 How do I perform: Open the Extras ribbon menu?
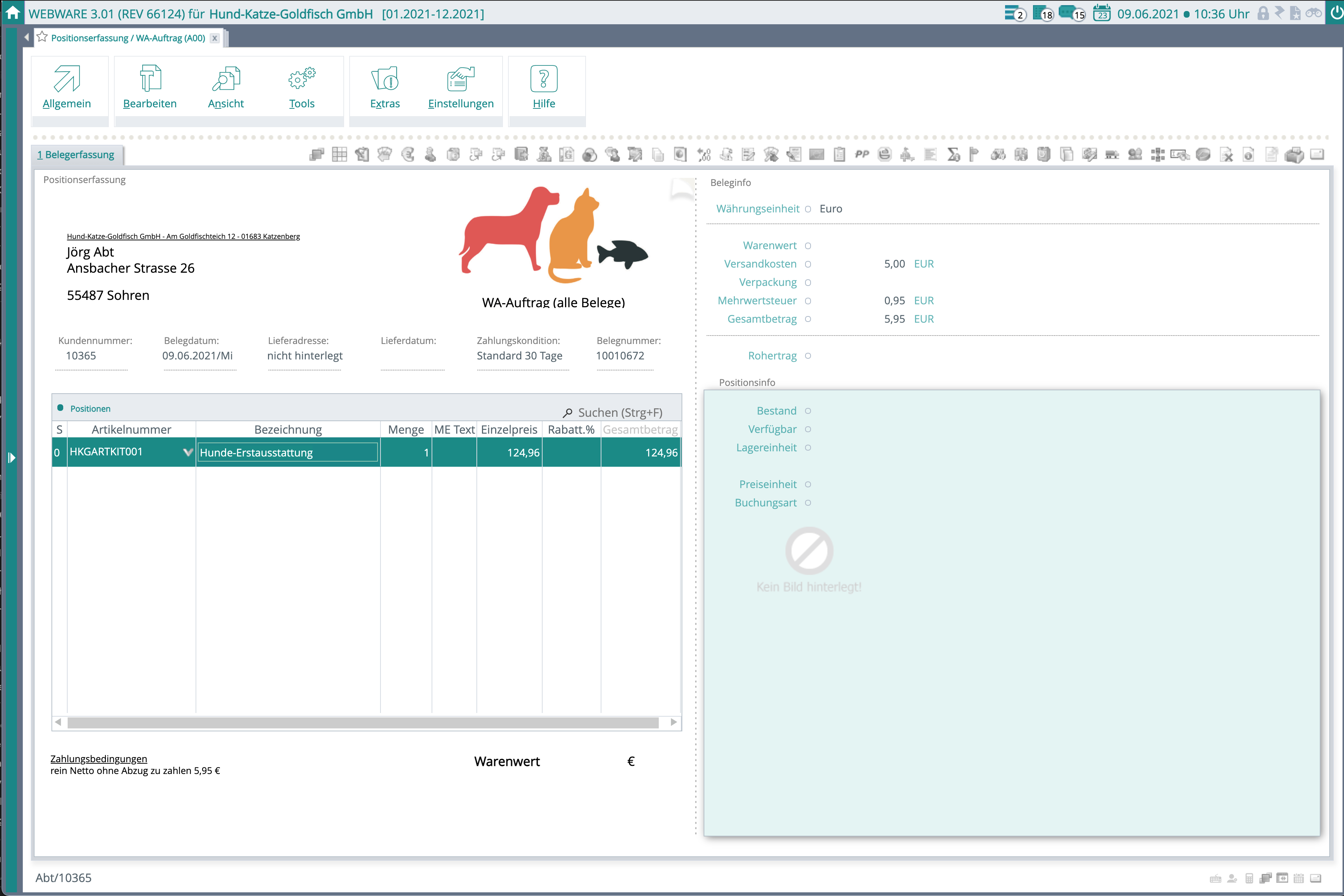(x=385, y=88)
